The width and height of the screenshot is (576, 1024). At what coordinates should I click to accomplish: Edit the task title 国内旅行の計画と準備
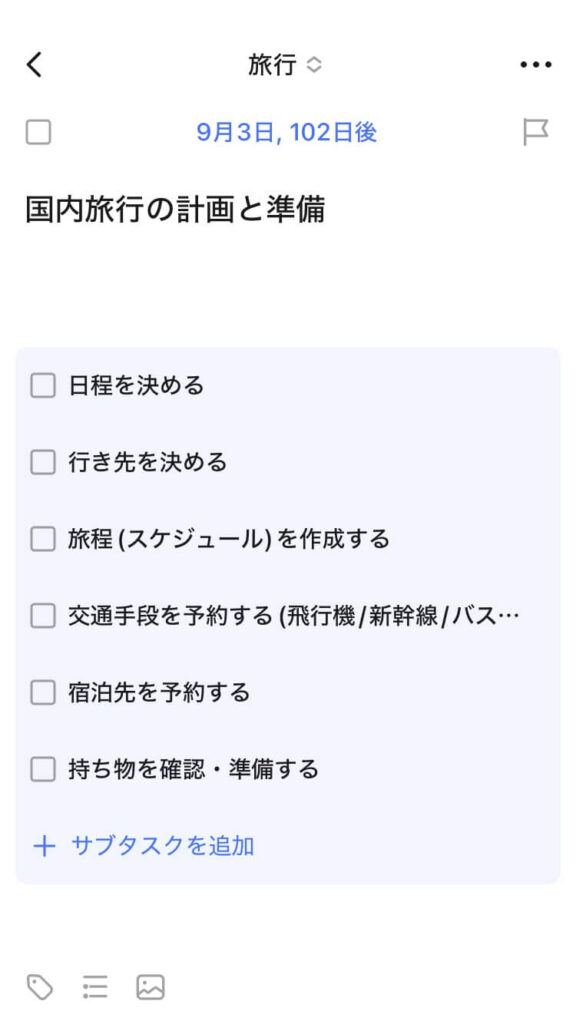pyautogui.click(x=175, y=210)
